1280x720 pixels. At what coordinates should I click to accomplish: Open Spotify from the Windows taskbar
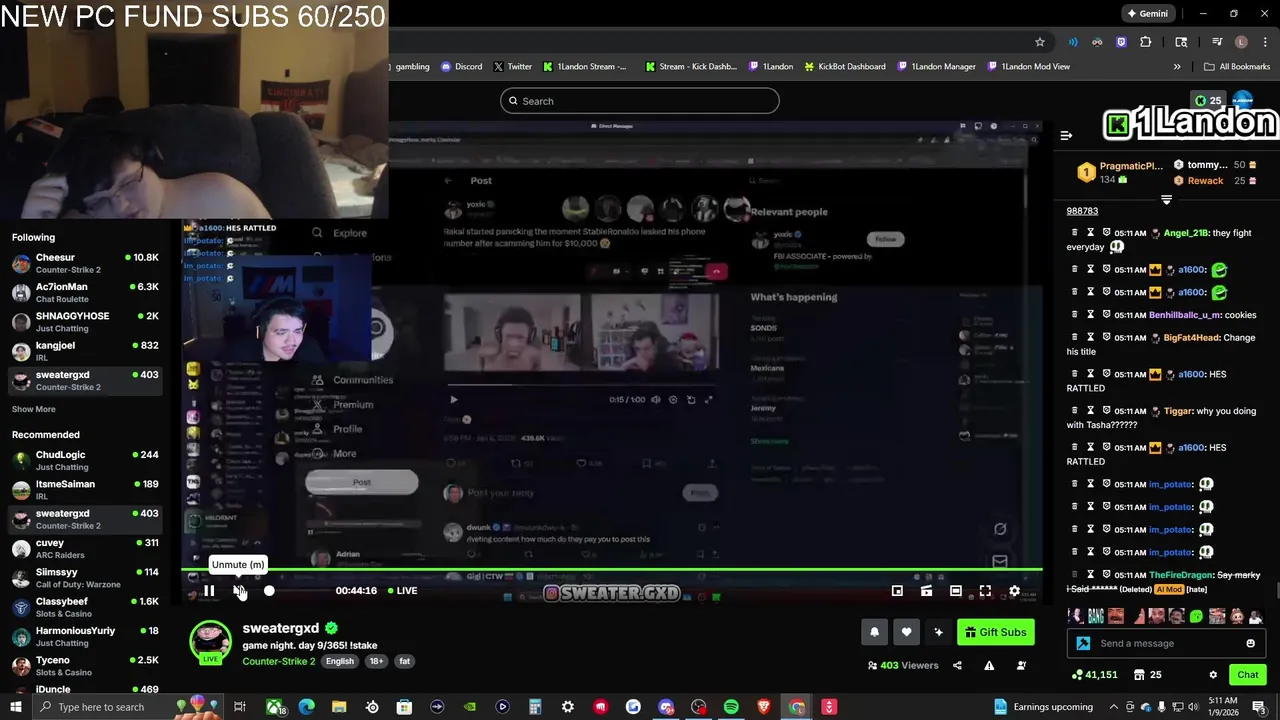point(731,707)
